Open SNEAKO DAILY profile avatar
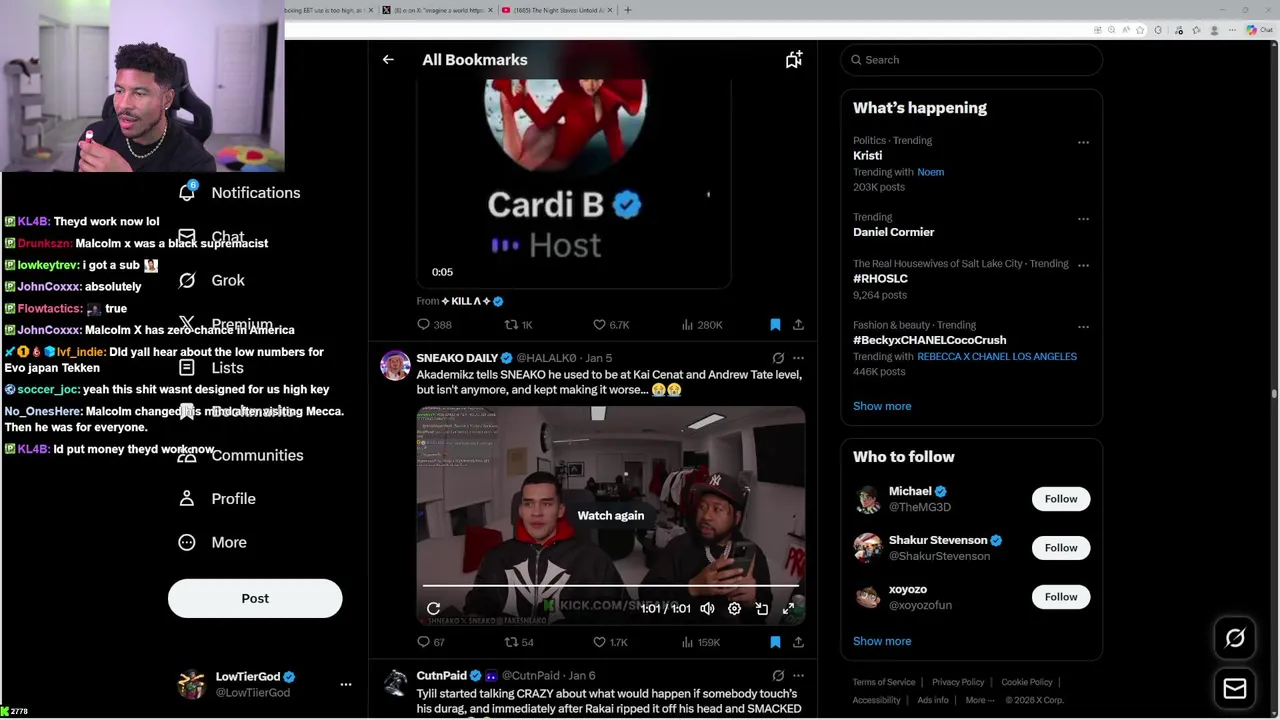The width and height of the screenshot is (1280, 720). click(x=395, y=365)
